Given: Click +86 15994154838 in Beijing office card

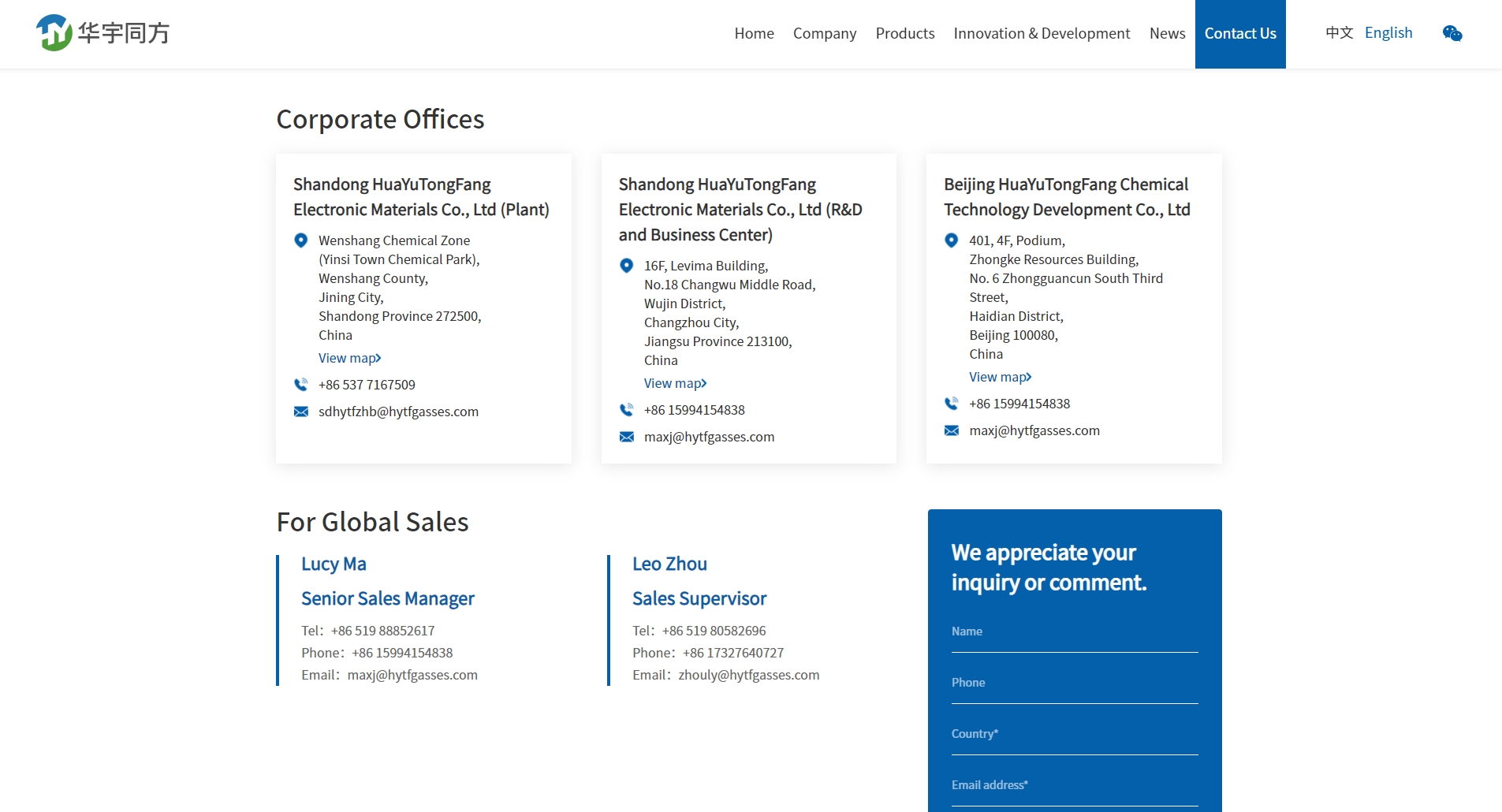Looking at the screenshot, I should click(x=1019, y=404).
